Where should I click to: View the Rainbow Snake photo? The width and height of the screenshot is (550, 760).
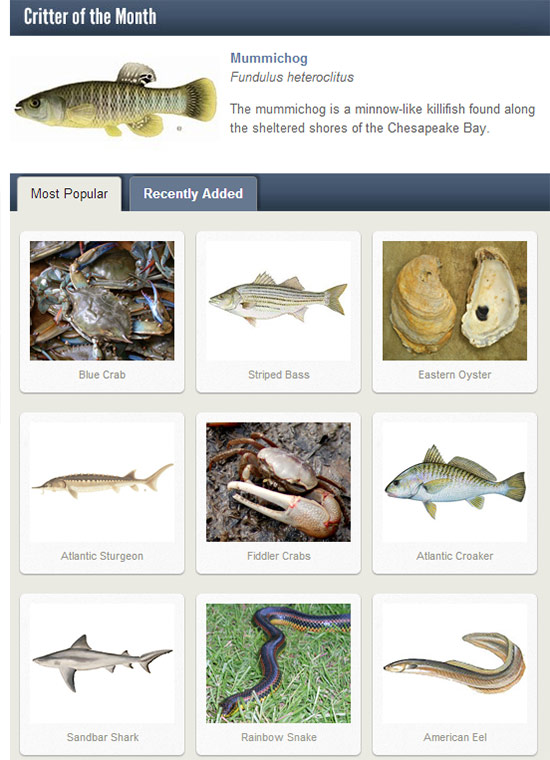click(278, 663)
